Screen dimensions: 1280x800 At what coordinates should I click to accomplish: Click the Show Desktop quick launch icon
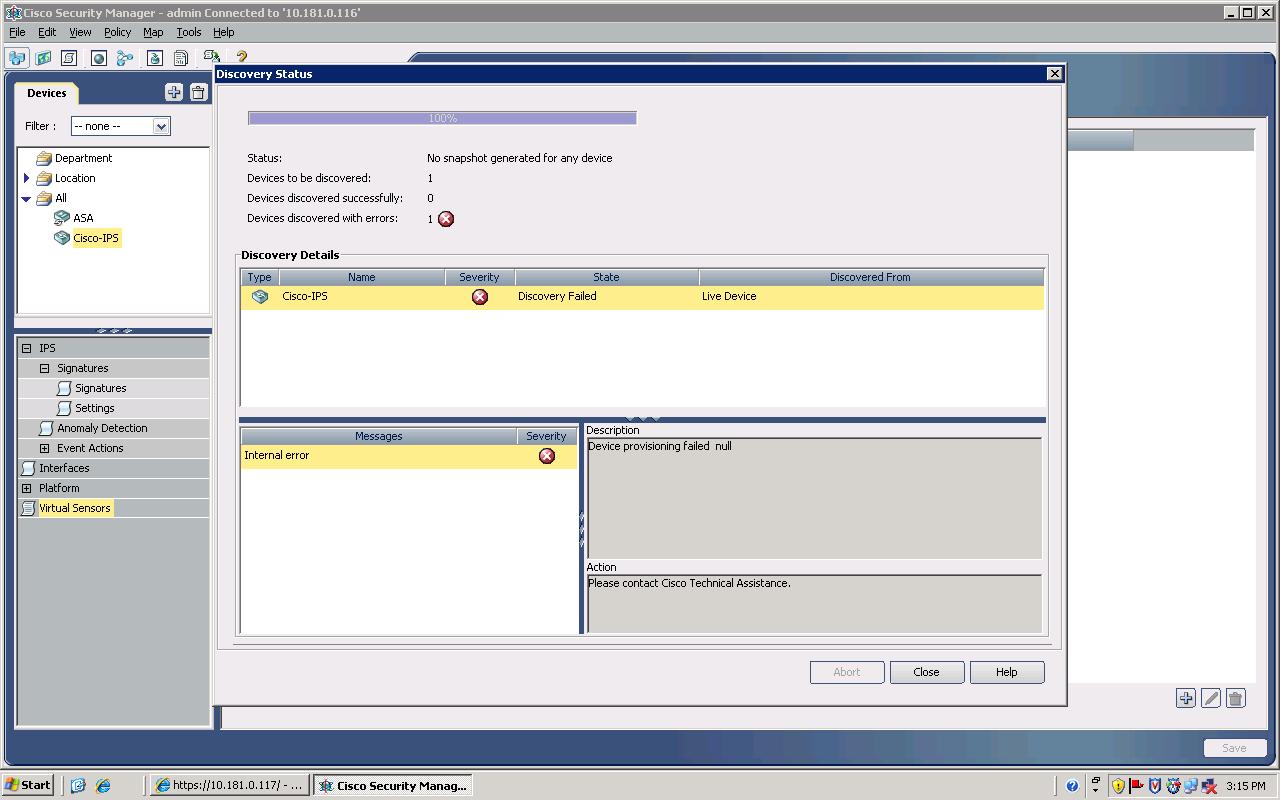click(x=78, y=785)
